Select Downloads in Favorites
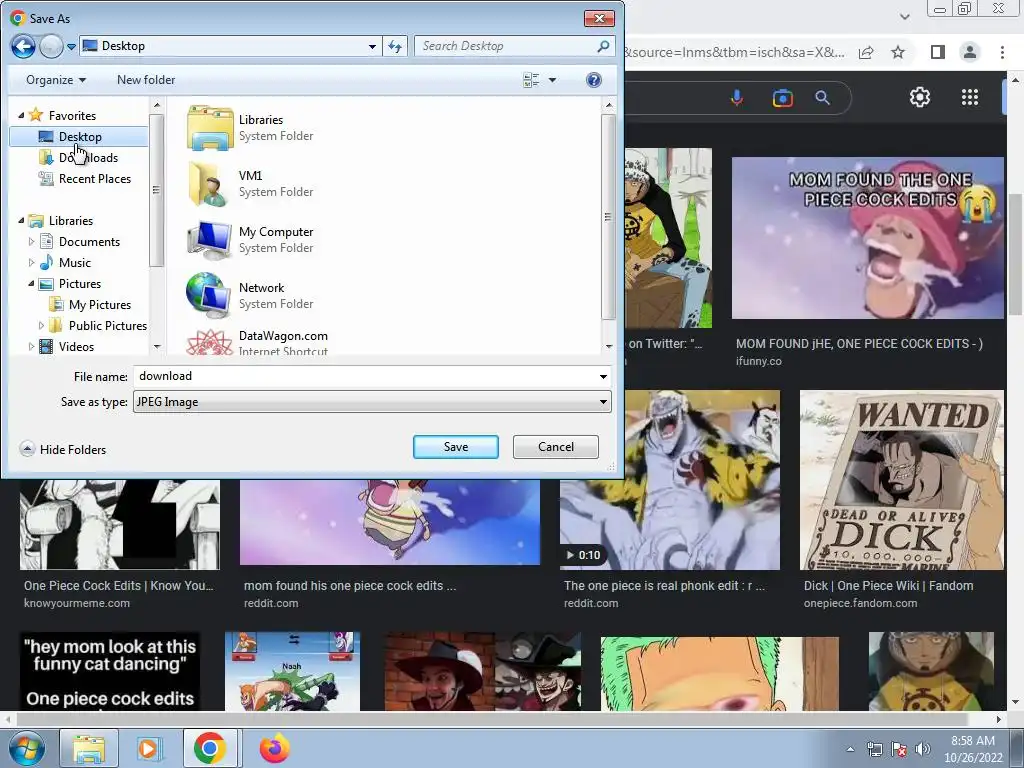 pyautogui.click(x=88, y=157)
